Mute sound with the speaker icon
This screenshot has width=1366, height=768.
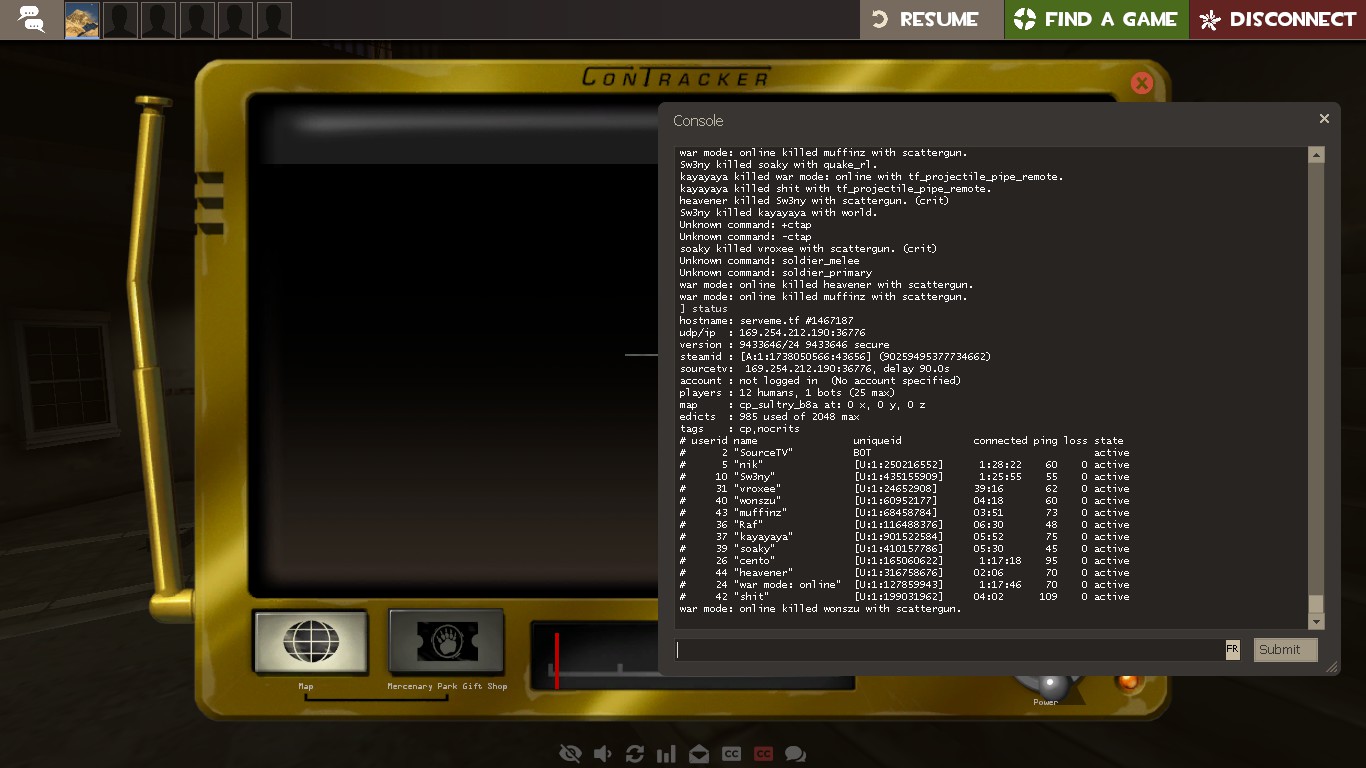(603, 754)
